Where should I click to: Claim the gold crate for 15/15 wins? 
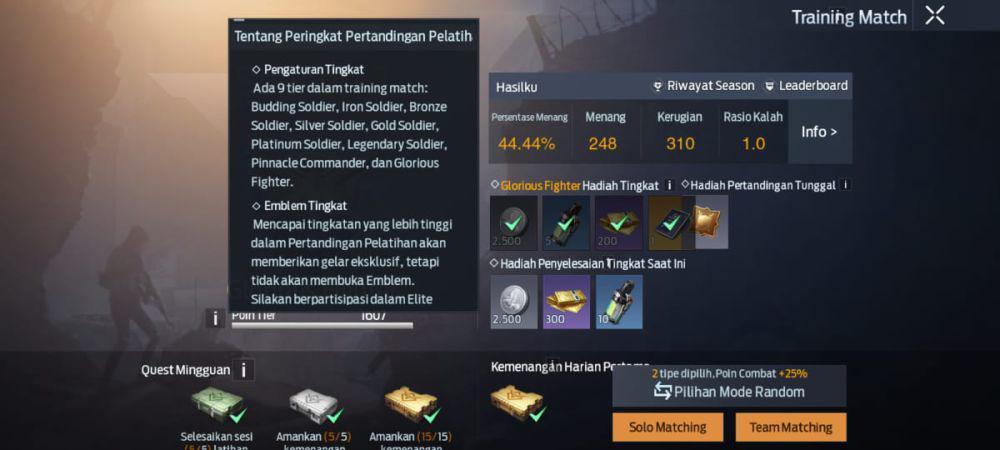click(x=412, y=404)
